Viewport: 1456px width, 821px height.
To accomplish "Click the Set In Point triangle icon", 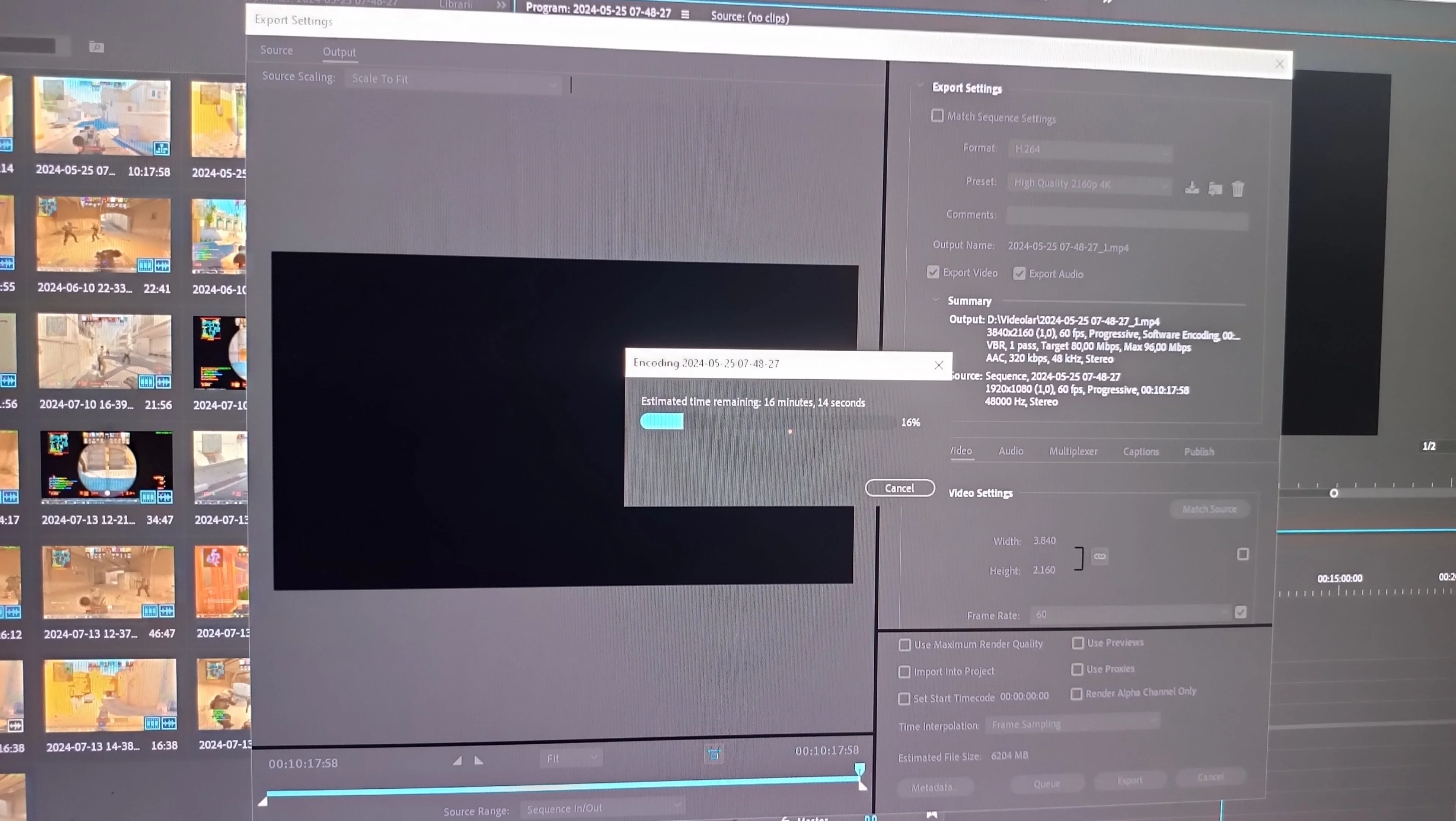I will point(457,761).
